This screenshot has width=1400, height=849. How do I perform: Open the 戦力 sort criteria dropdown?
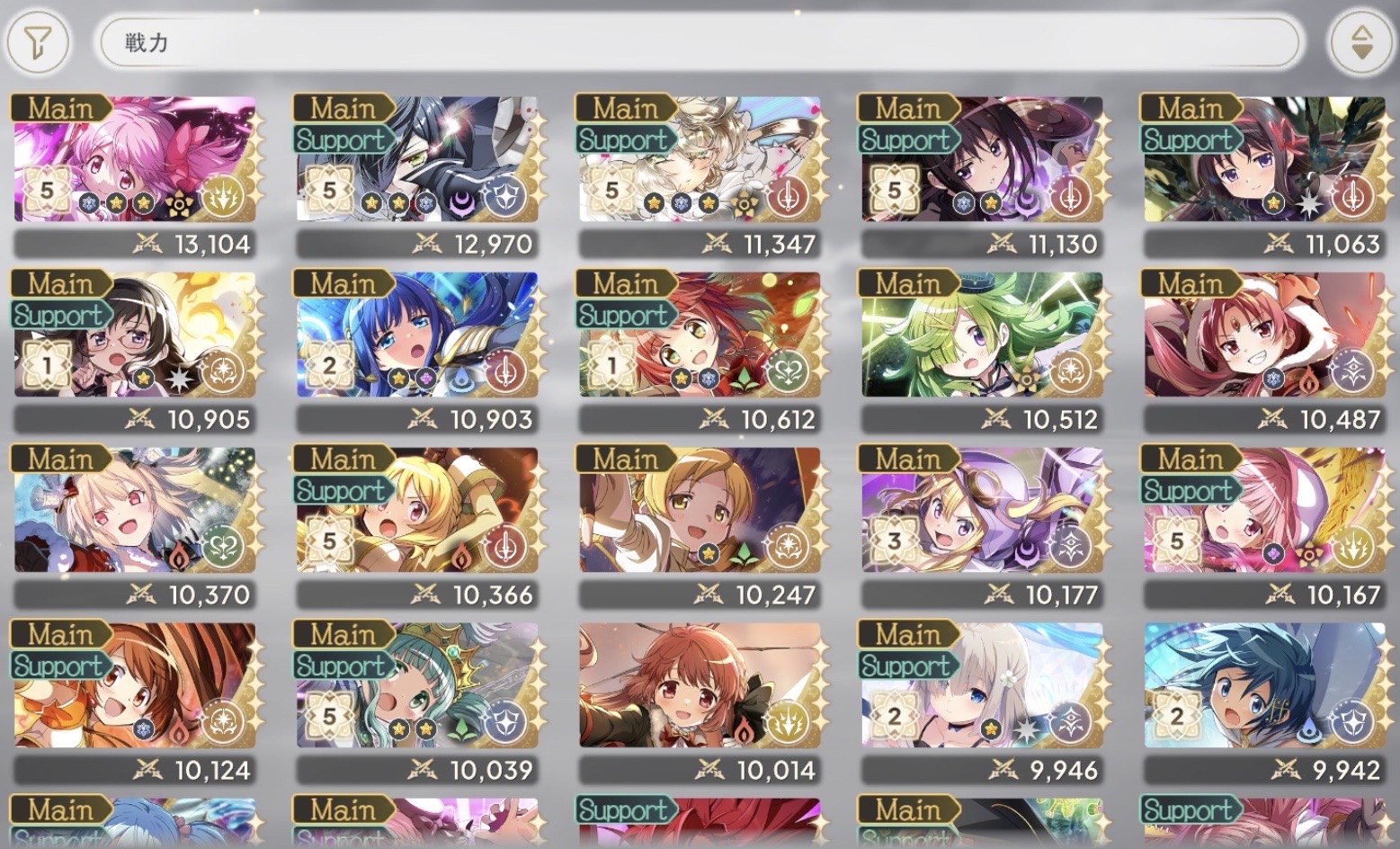[700, 41]
